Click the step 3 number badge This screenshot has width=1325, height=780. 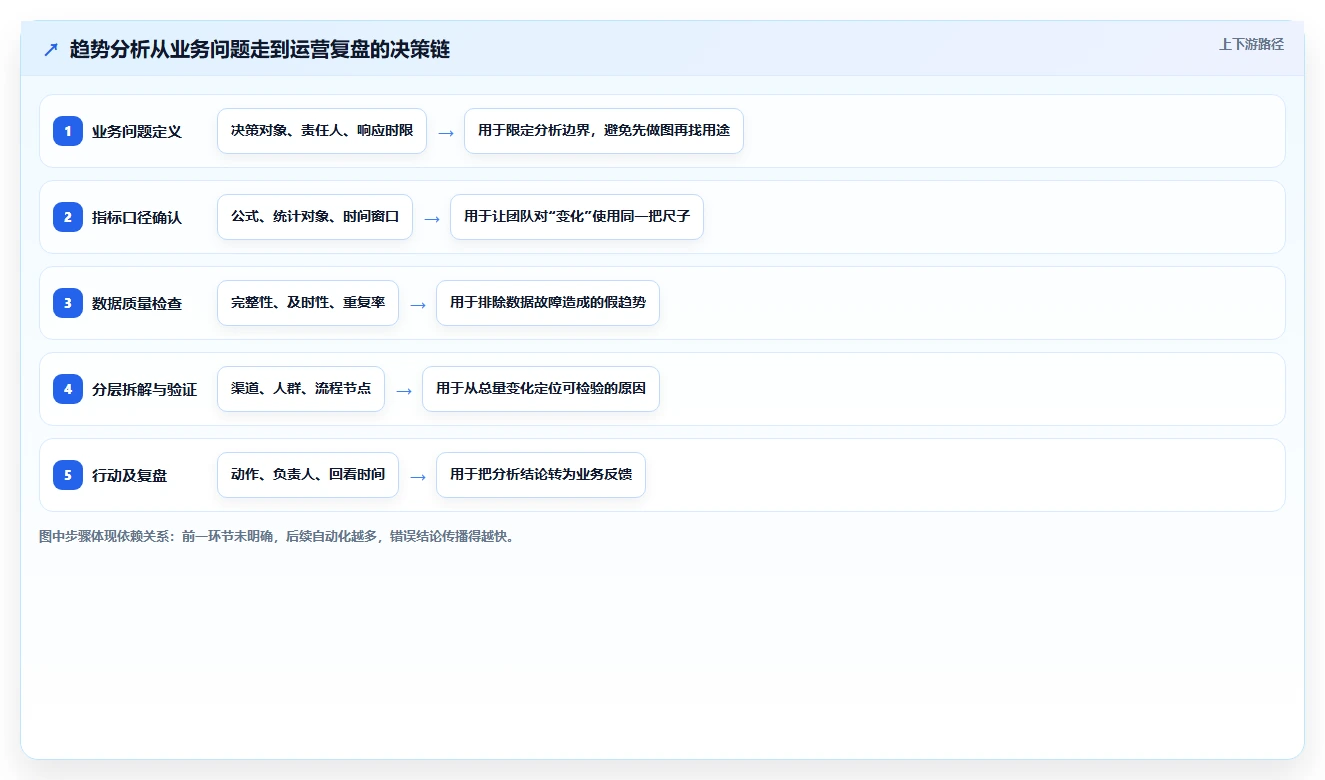[68, 303]
